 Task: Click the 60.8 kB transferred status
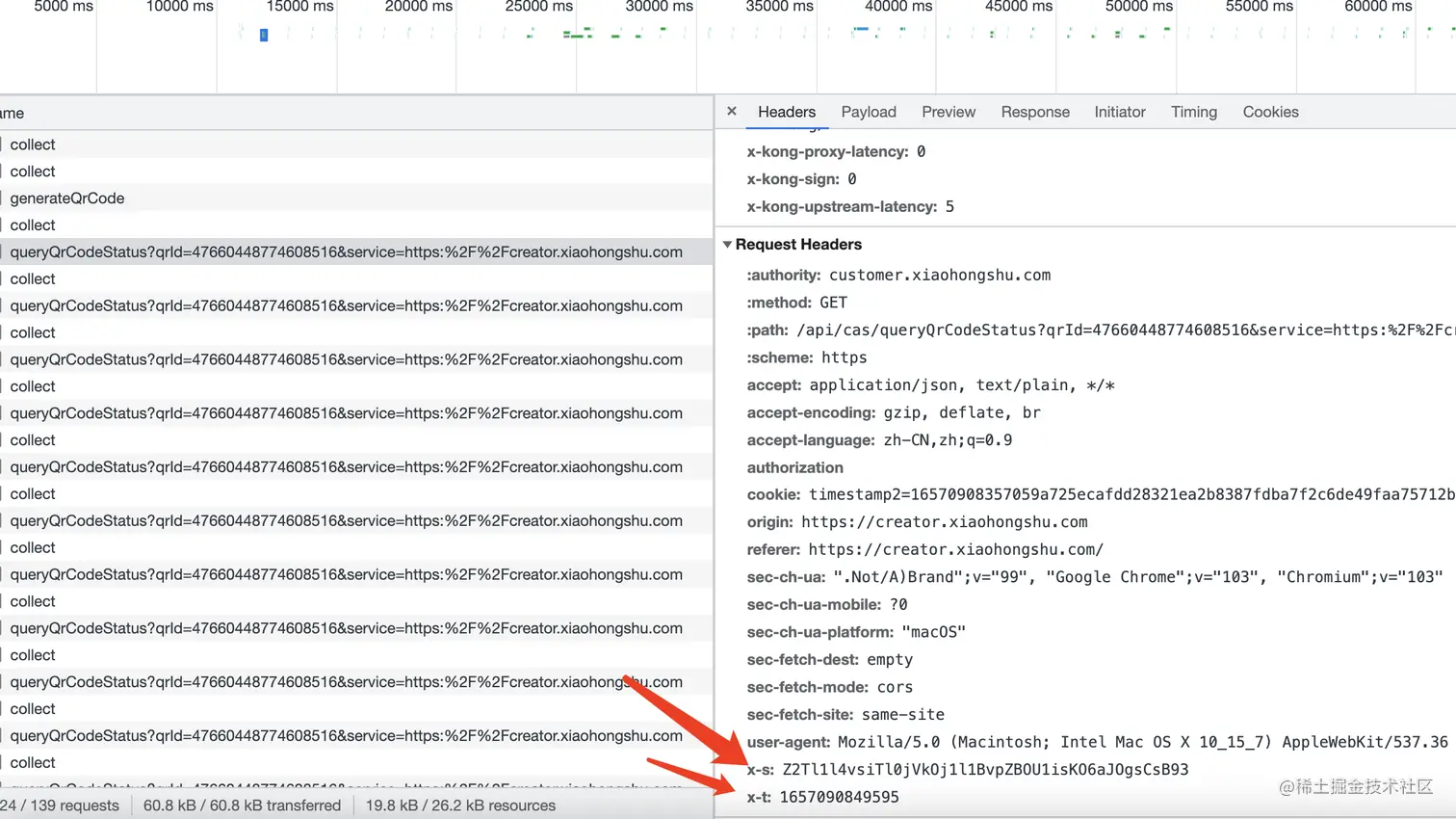242,806
